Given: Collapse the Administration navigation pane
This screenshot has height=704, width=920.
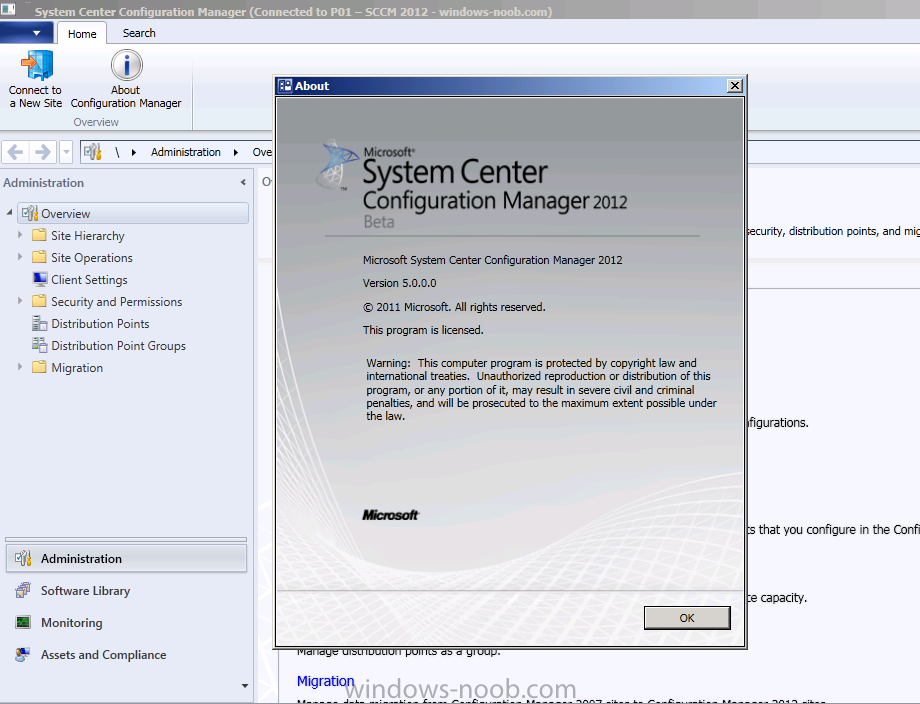Looking at the screenshot, I should pyautogui.click(x=243, y=182).
